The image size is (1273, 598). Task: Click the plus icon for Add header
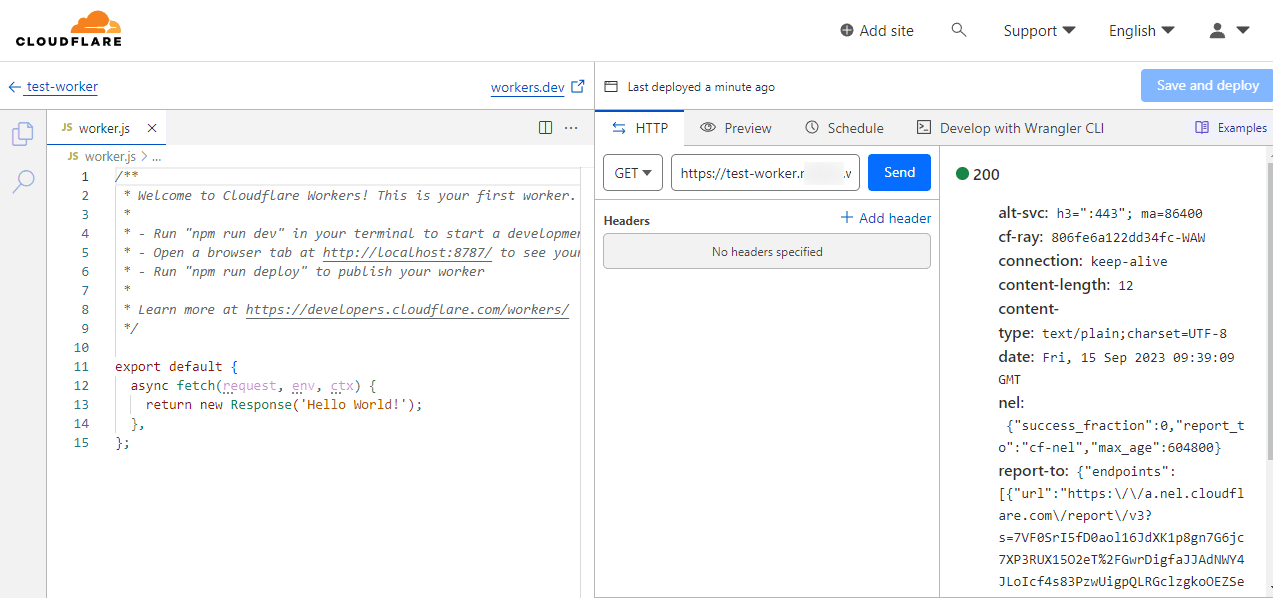[x=847, y=218]
